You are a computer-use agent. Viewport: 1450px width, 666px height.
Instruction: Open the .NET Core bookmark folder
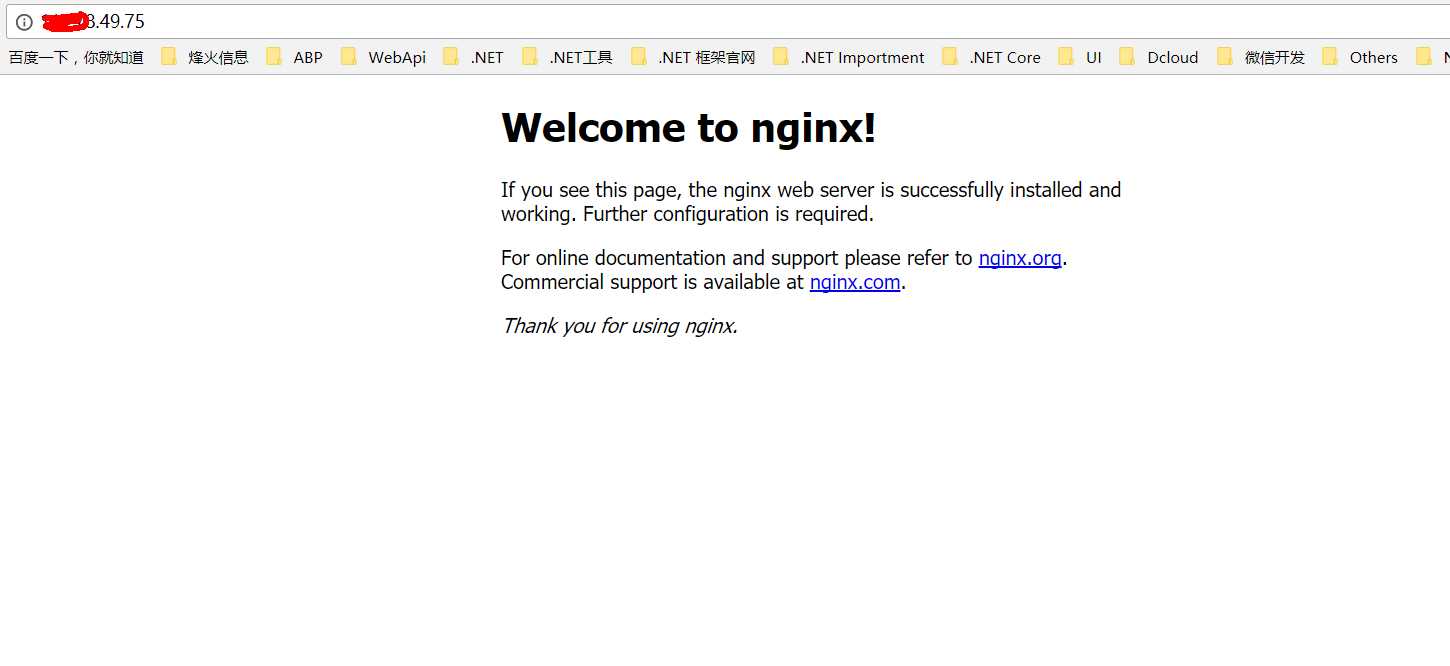(x=992, y=58)
